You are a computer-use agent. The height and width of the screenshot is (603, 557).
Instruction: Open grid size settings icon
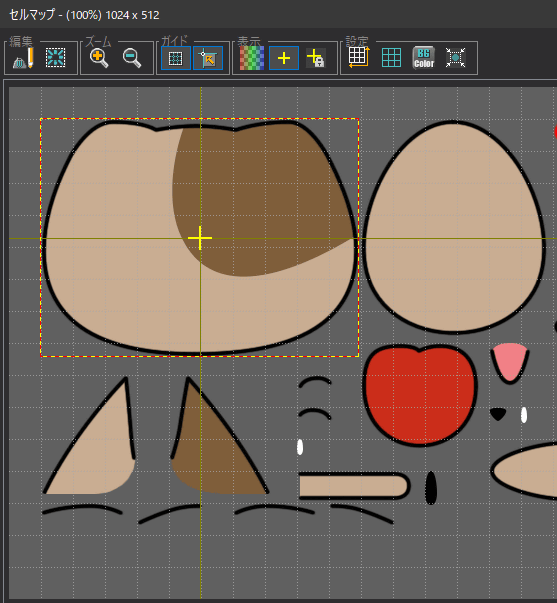[x=359, y=57]
